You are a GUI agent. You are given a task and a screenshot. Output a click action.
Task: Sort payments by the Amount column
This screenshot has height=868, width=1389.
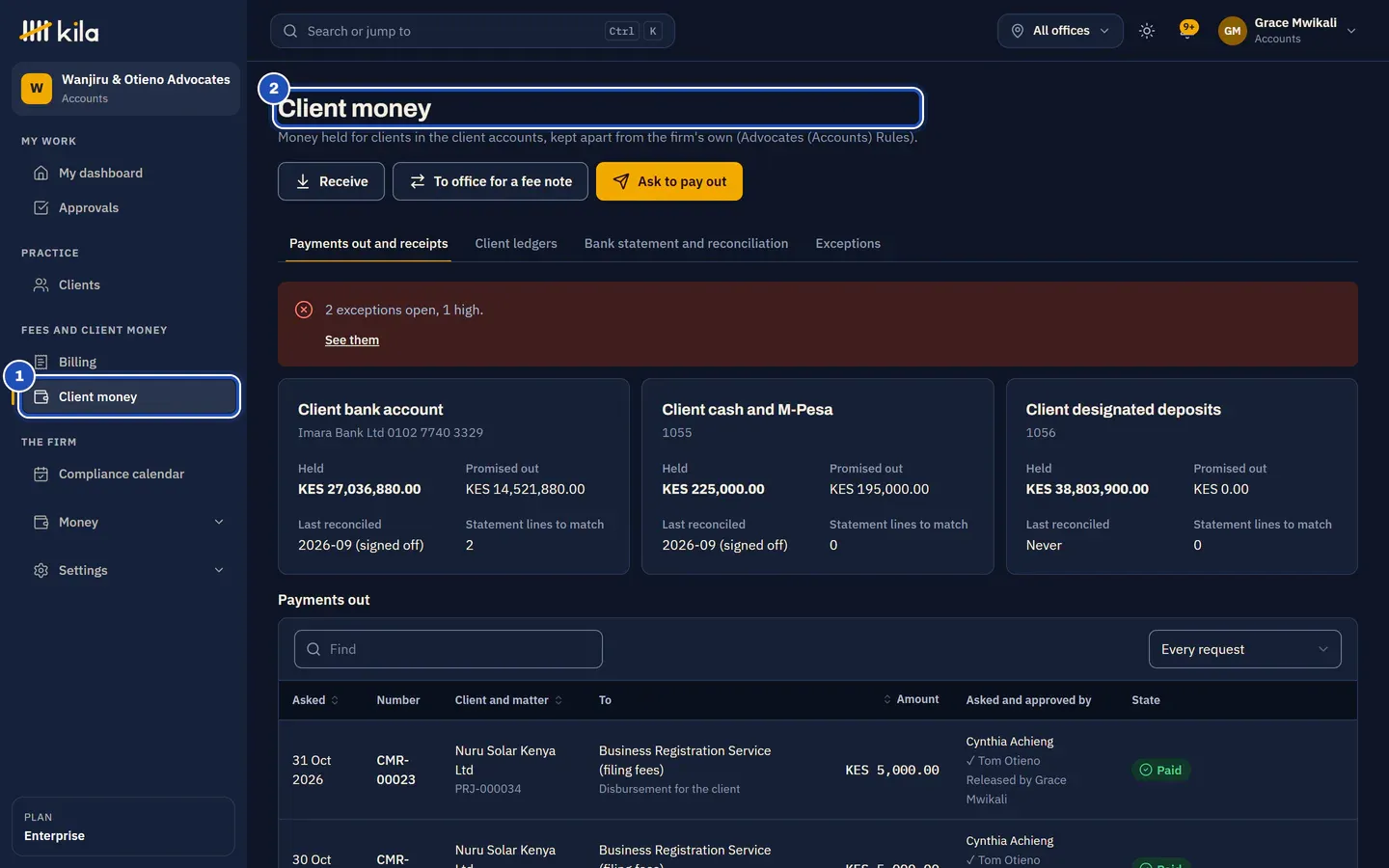[911, 699]
